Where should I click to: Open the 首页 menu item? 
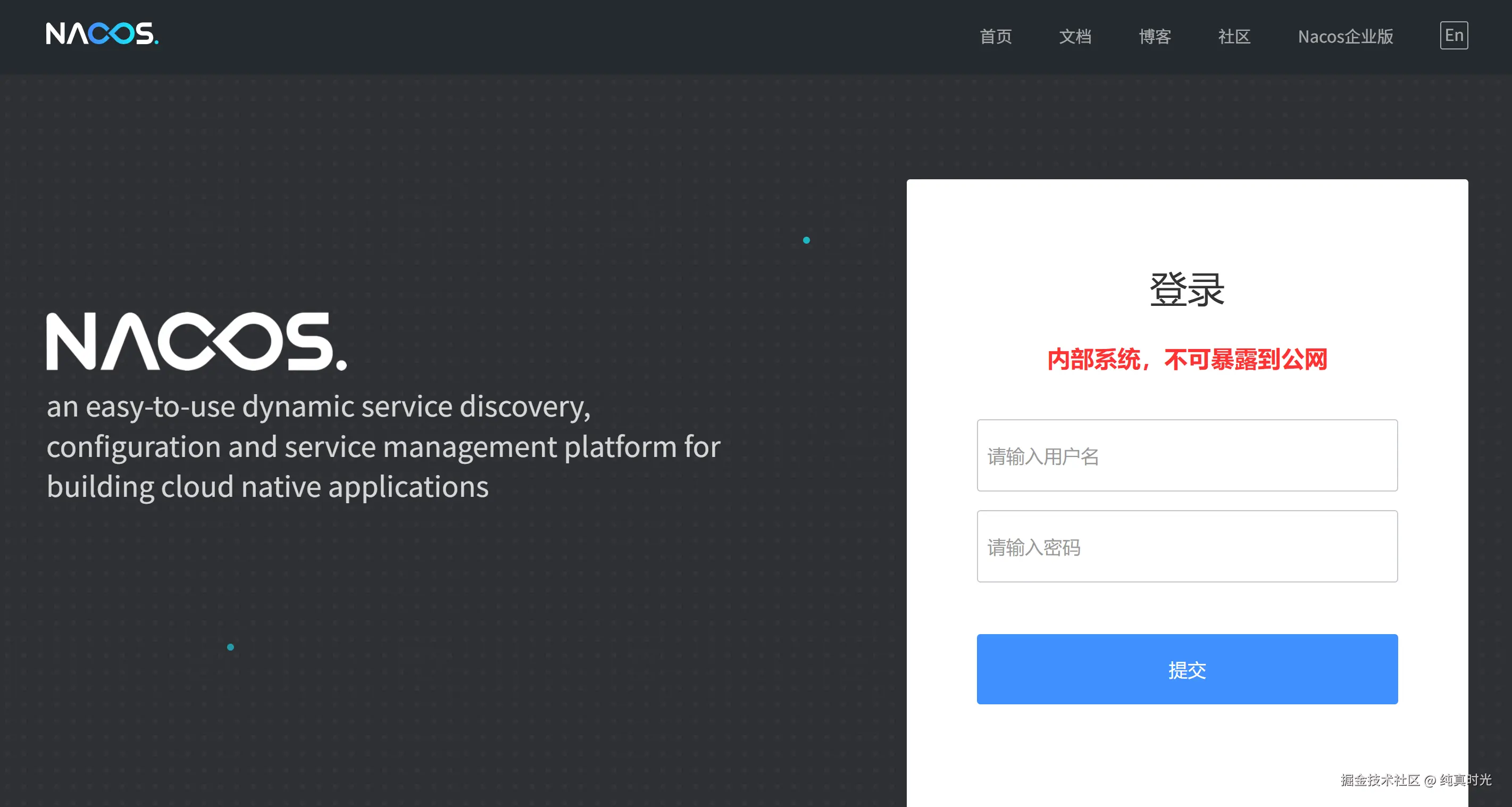pyautogui.click(x=996, y=36)
